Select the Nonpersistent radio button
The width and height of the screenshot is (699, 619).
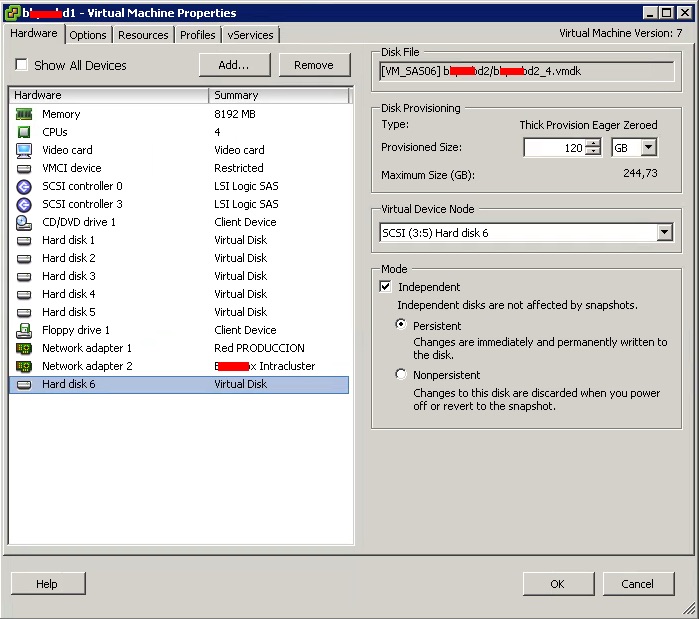pyautogui.click(x=401, y=375)
